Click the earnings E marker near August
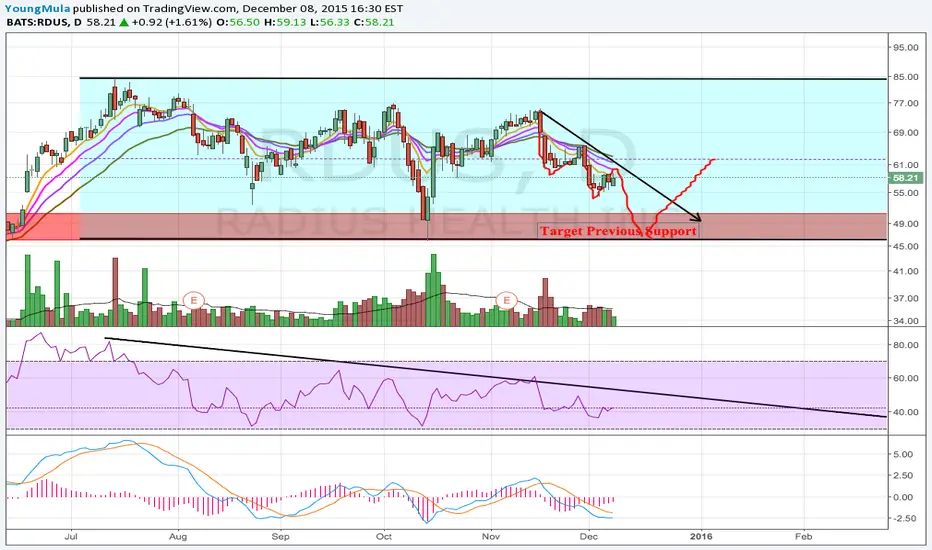The image size is (932, 550). 193,300
